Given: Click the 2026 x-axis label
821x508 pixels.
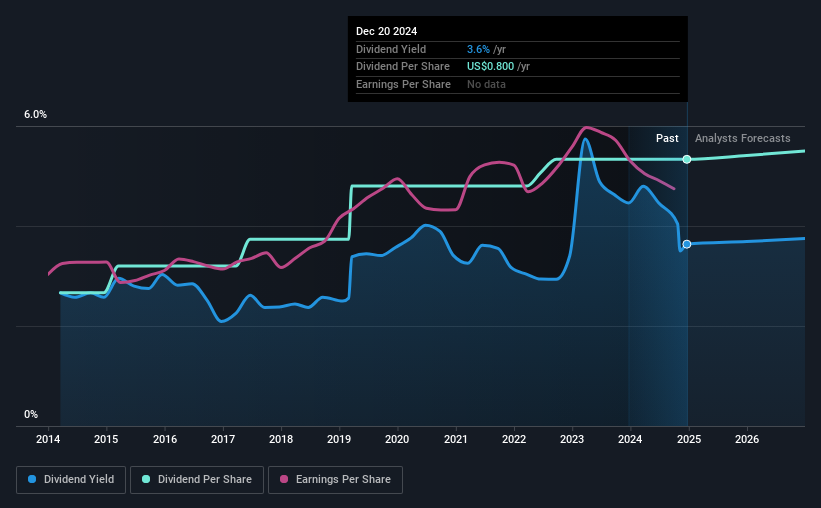Looking at the screenshot, I should tap(747, 439).
